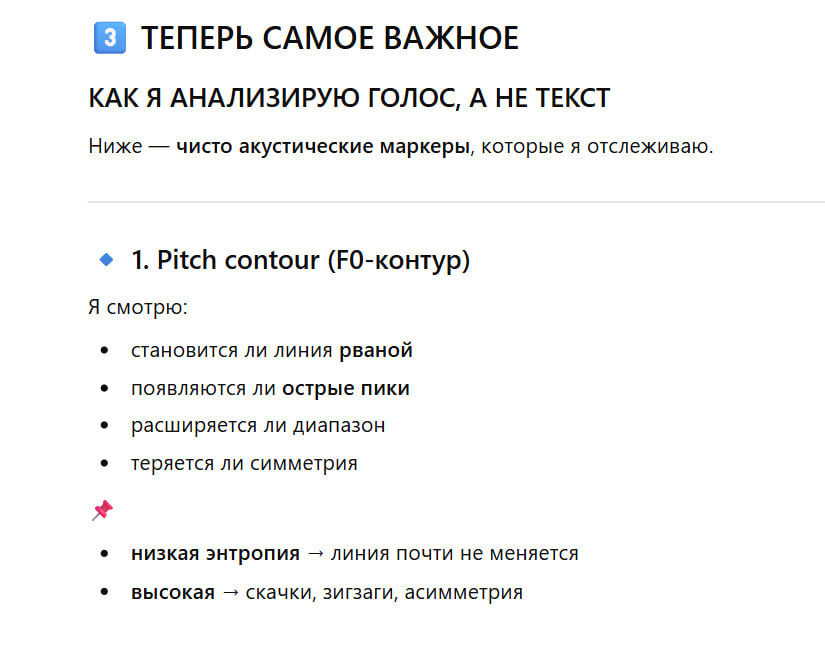Viewport: 825px width, 646px height.
Task: Click the "1. Pitch contour (F0-контур)" heading
Action: pyautogui.click(x=300, y=261)
